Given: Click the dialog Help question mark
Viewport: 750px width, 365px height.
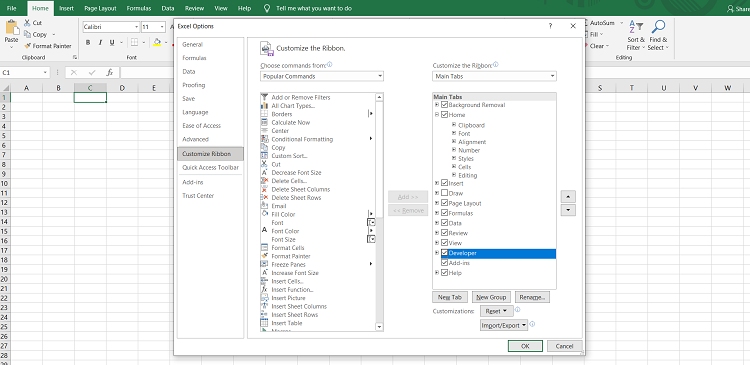Looking at the screenshot, I should (551, 26).
